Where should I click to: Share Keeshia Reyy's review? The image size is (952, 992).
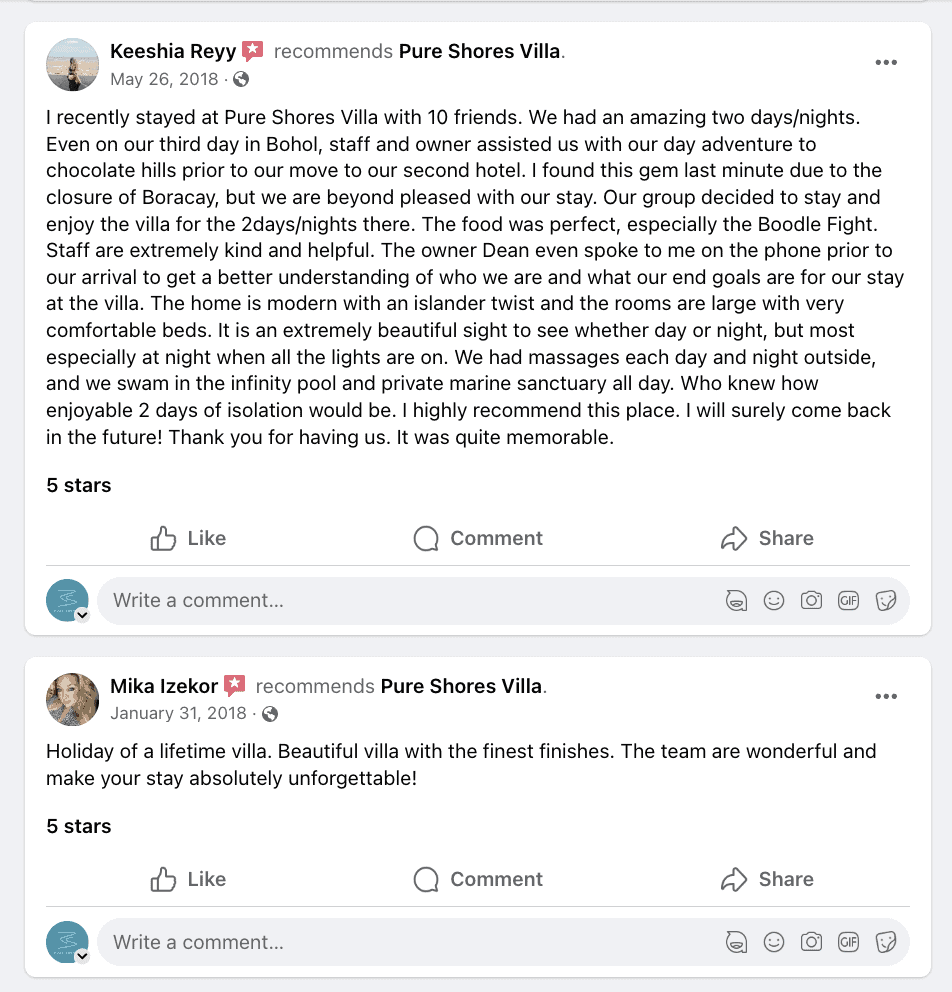point(767,538)
